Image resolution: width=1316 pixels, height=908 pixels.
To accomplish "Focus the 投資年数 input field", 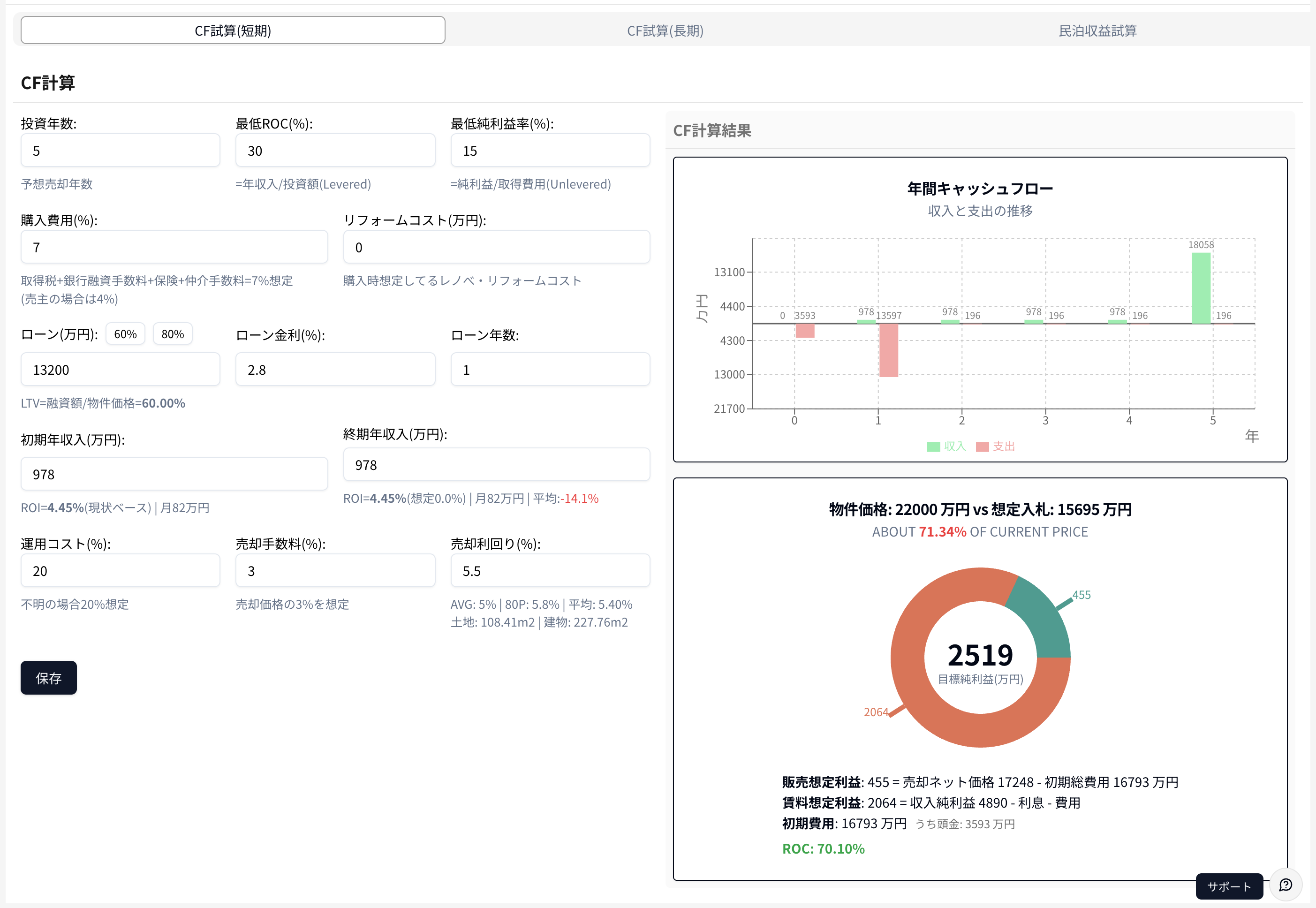I will coord(120,151).
